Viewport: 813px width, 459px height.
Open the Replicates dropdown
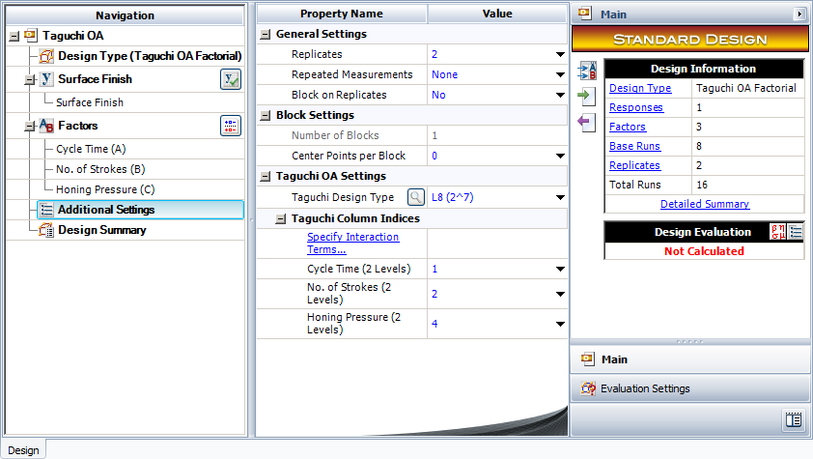coord(560,54)
